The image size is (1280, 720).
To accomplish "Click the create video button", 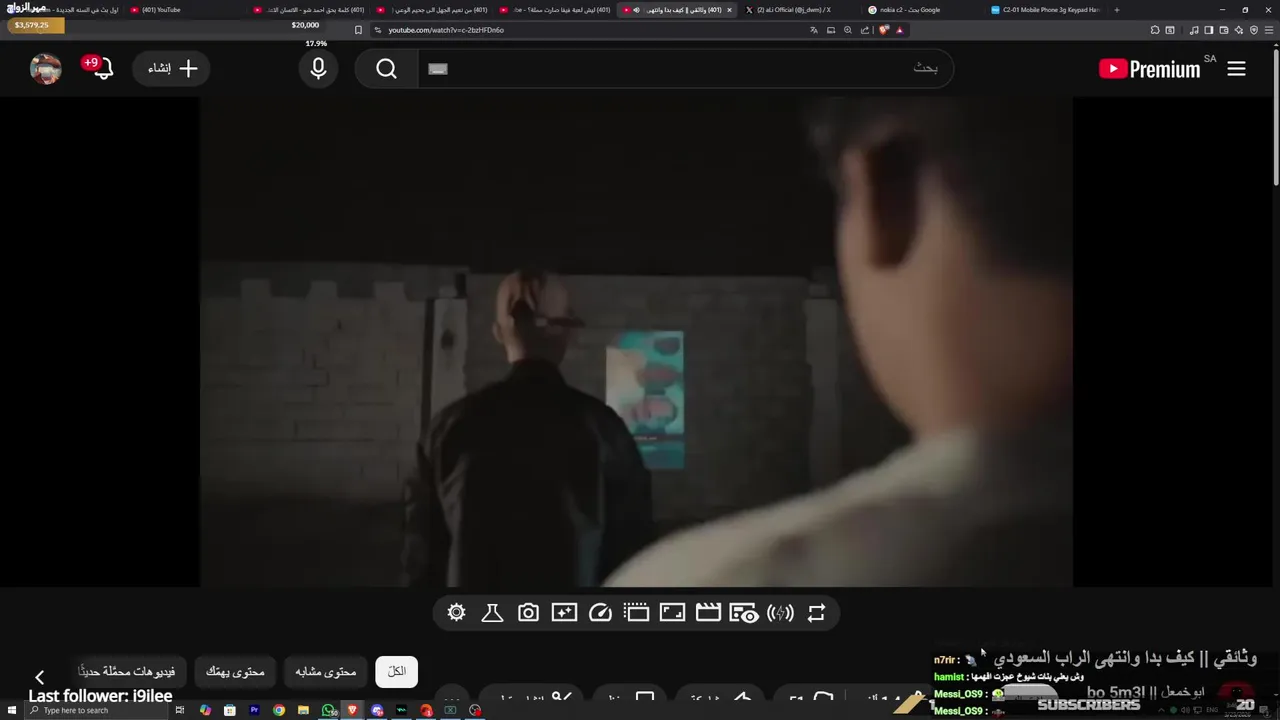I will (x=172, y=68).
